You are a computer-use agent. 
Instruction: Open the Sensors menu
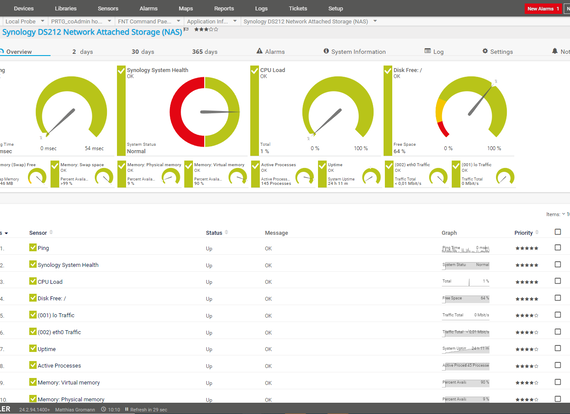tap(108, 8)
